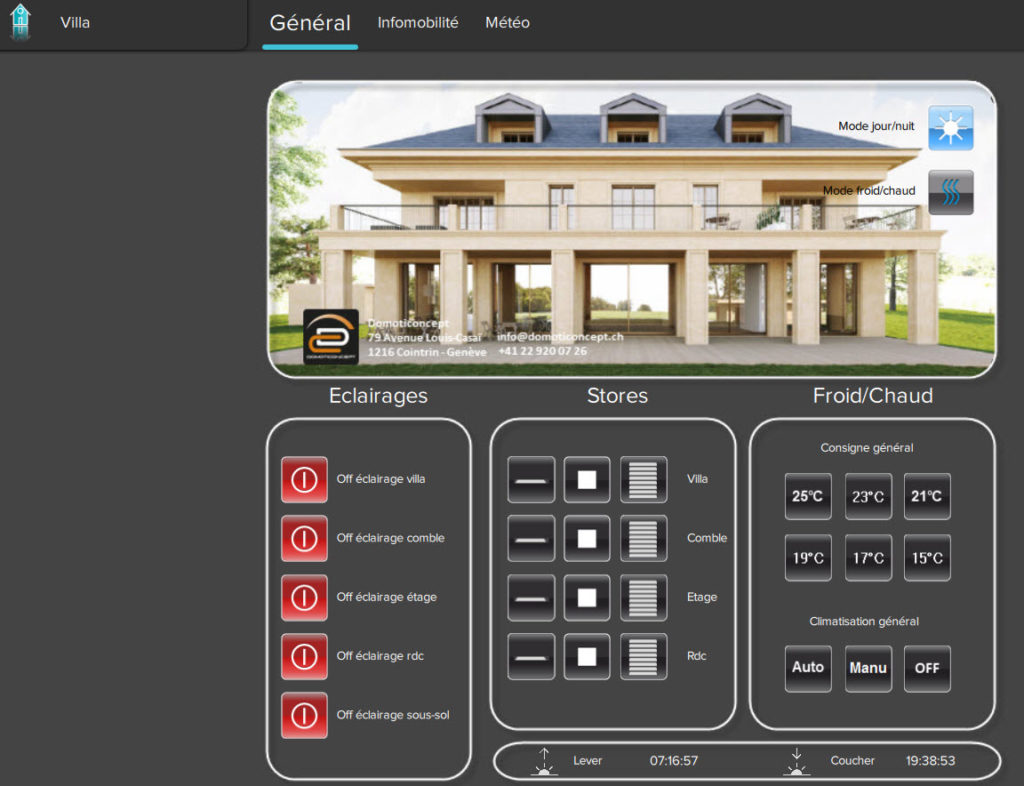Select 19°C temperature setpoint

point(808,558)
